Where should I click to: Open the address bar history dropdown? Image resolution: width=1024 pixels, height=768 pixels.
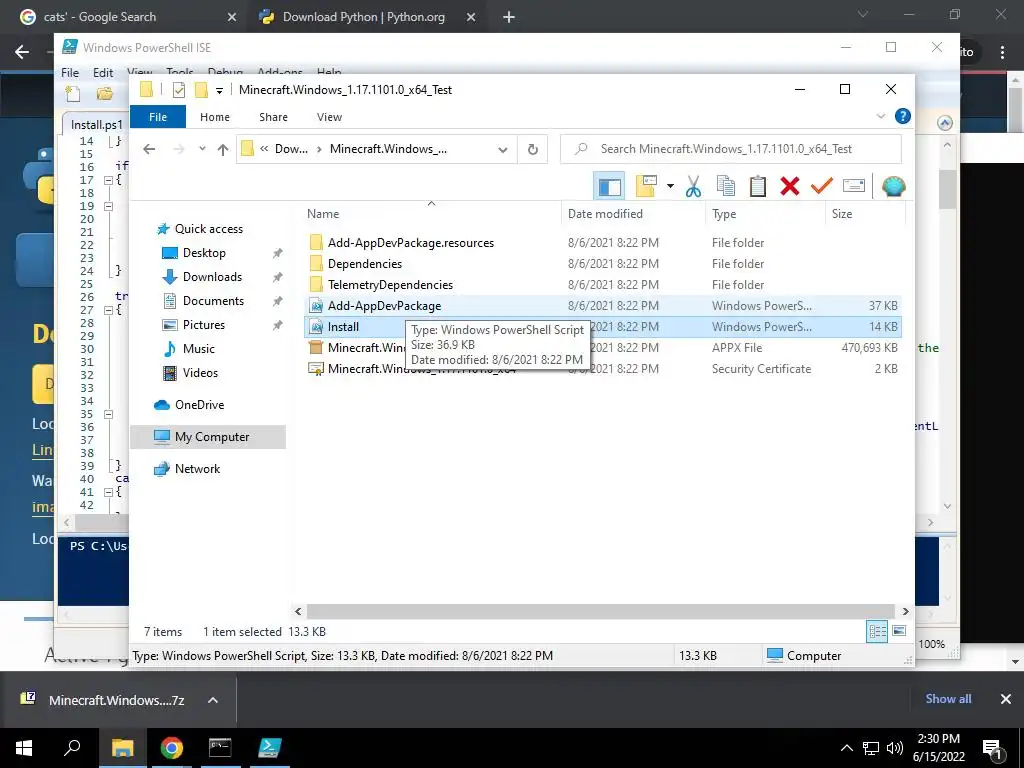(502, 150)
